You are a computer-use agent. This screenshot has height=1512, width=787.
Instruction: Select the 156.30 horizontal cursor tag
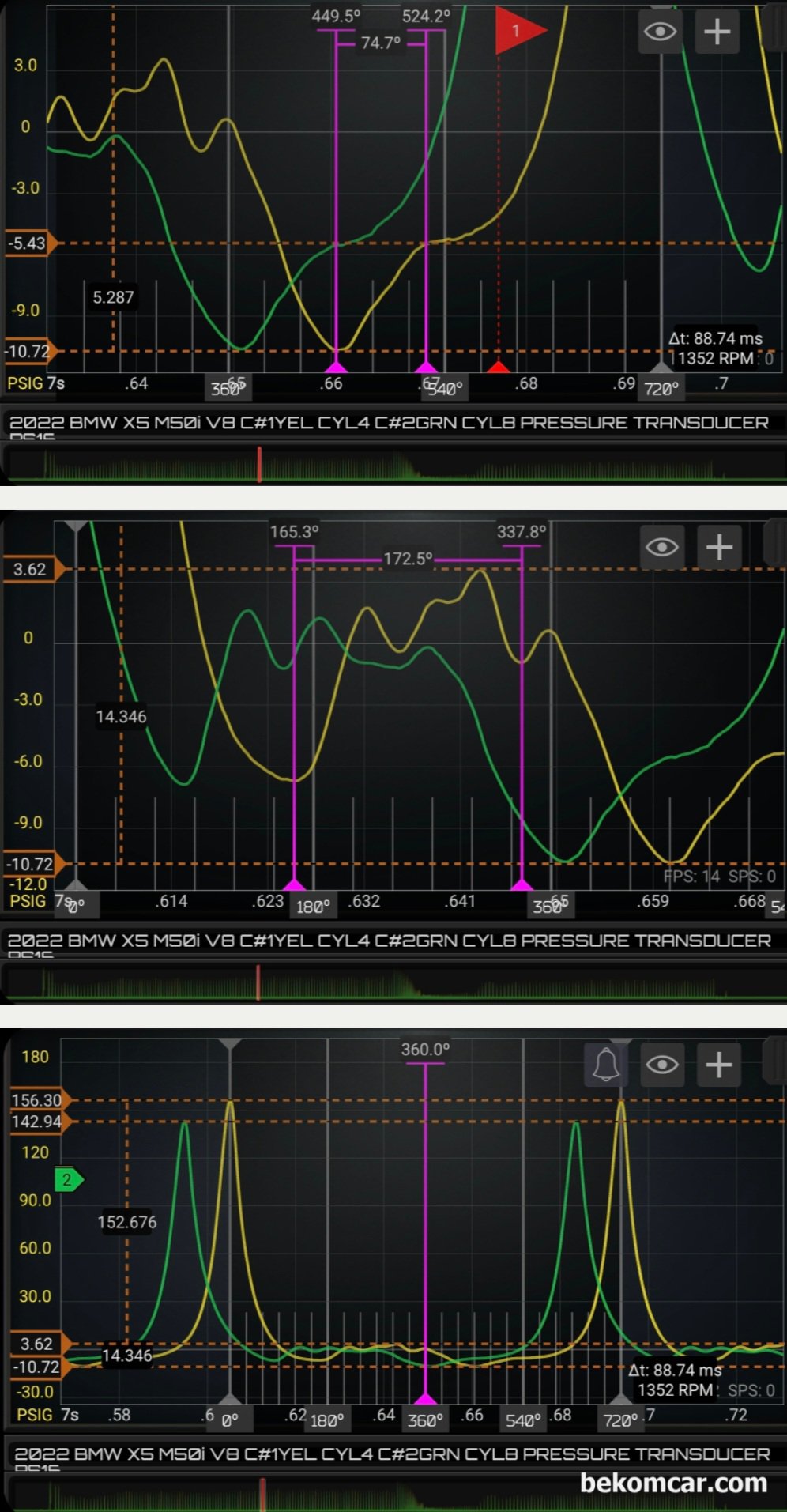[41, 1099]
